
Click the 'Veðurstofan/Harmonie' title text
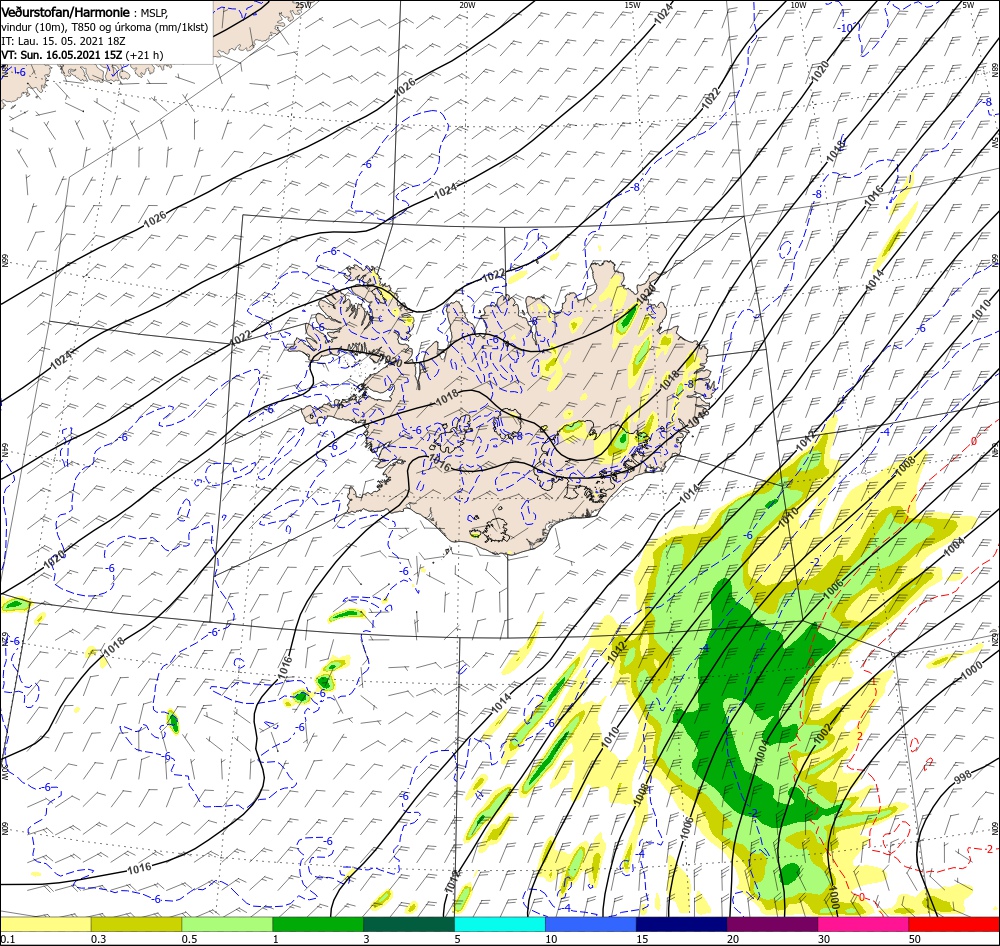pyautogui.click(x=66, y=12)
